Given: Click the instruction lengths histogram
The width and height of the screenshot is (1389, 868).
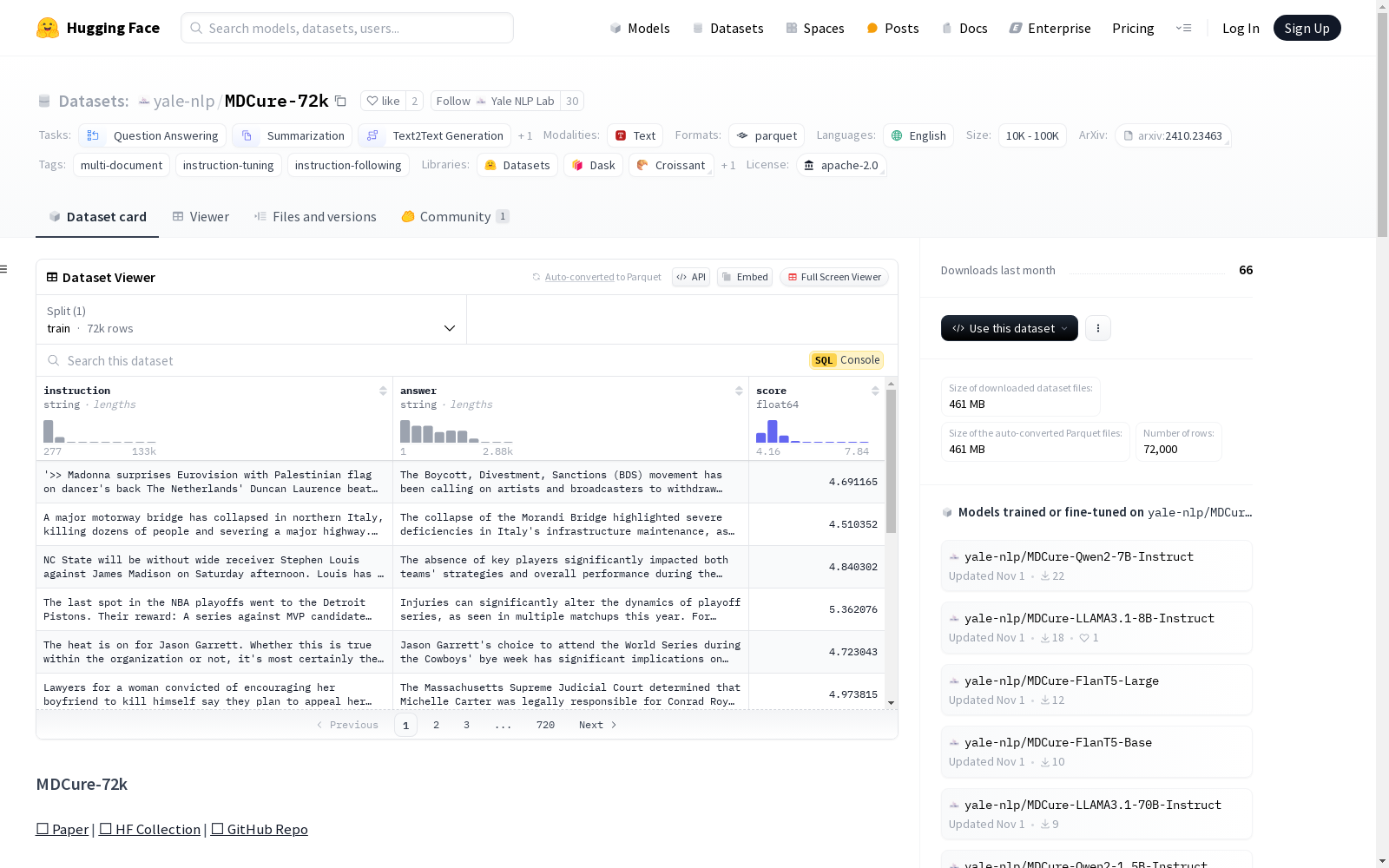Looking at the screenshot, I should [100, 431].
